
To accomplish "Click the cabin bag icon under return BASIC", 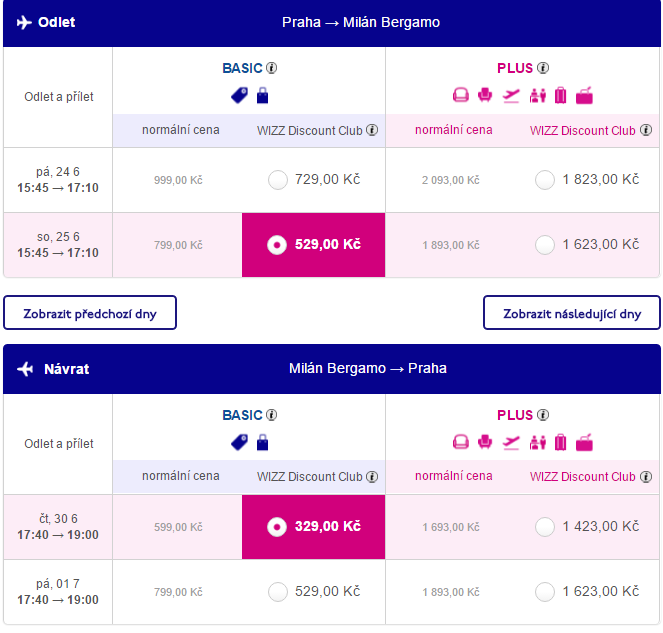I will pyautogui.click(x=262, y=442).
